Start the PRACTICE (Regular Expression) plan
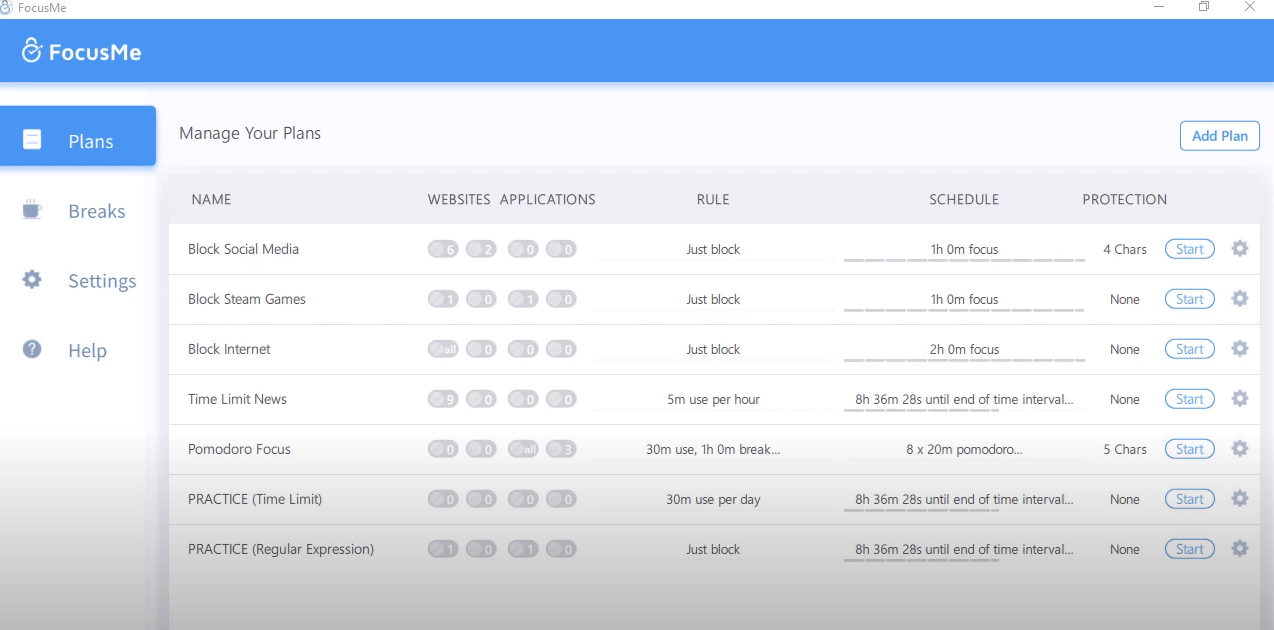This screenshot has height=630, width=1274. point(1190,549)
